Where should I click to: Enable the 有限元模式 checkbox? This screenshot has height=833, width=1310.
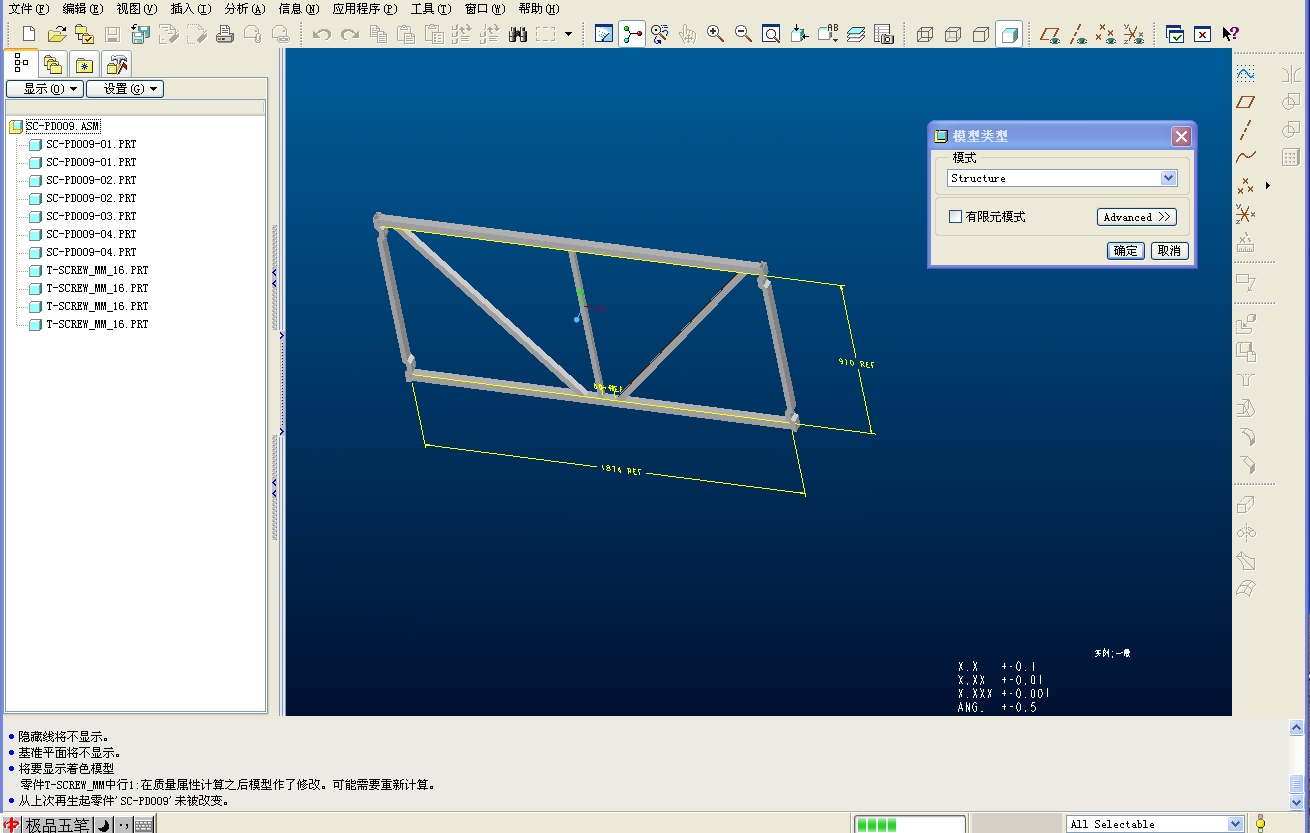coord(955,217)
